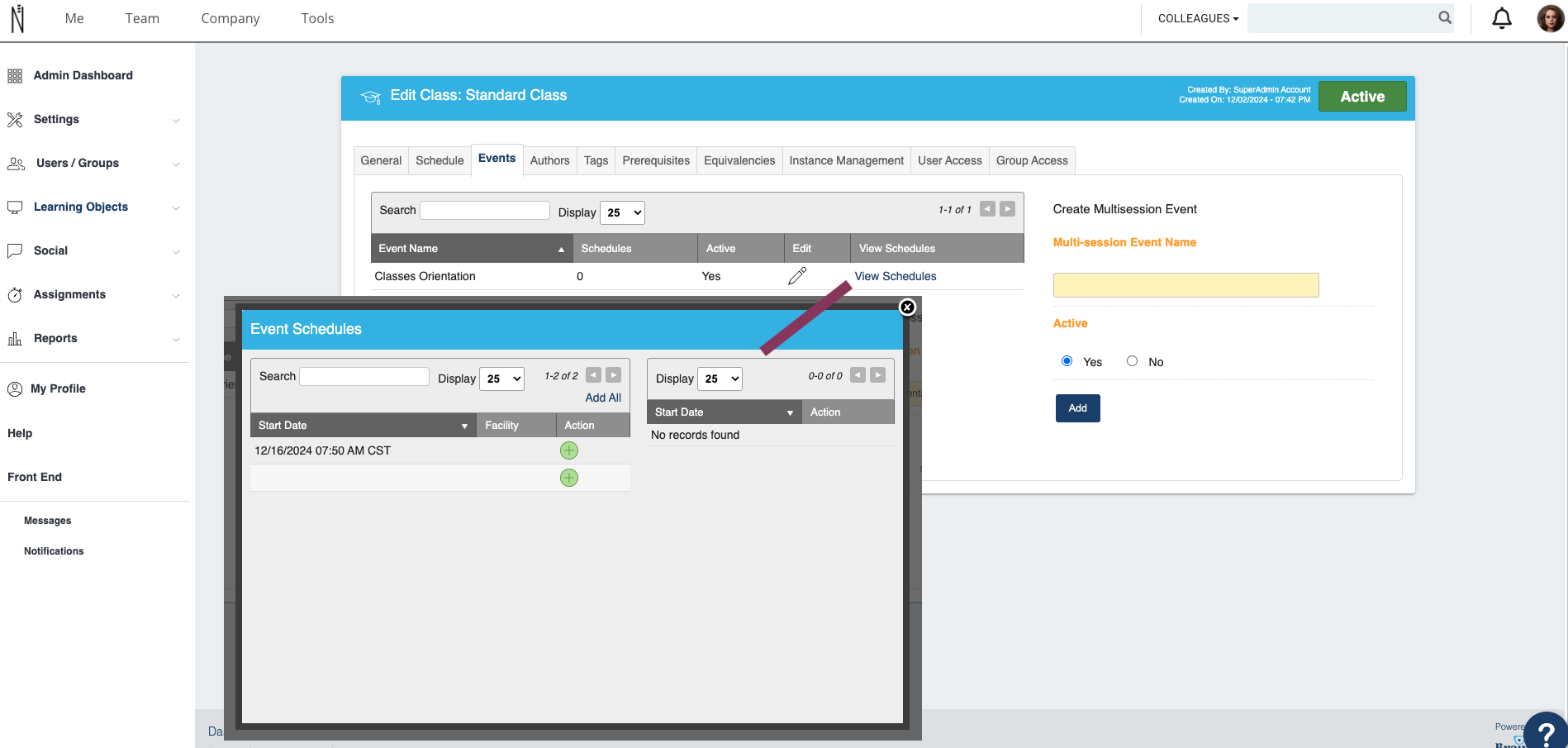Click the Learning Objects monitor icon
This screenshot has width=1568, height=748.
(15, 207)
